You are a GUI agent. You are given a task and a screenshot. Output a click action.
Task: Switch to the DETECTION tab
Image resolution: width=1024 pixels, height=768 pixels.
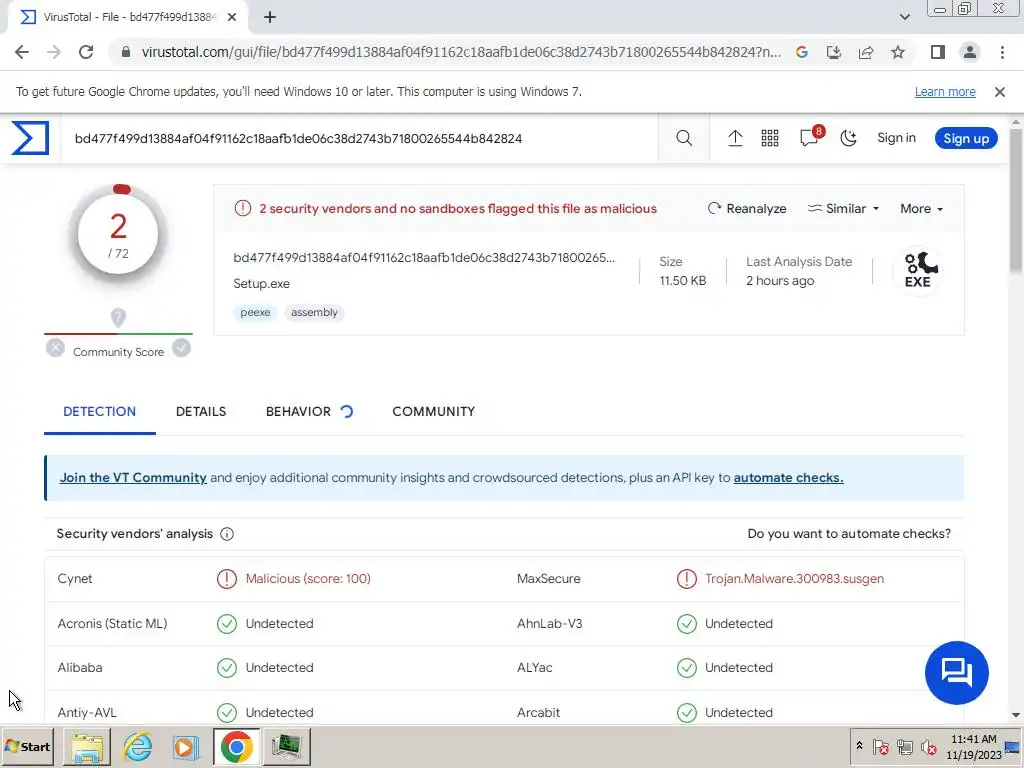[99, 411]
